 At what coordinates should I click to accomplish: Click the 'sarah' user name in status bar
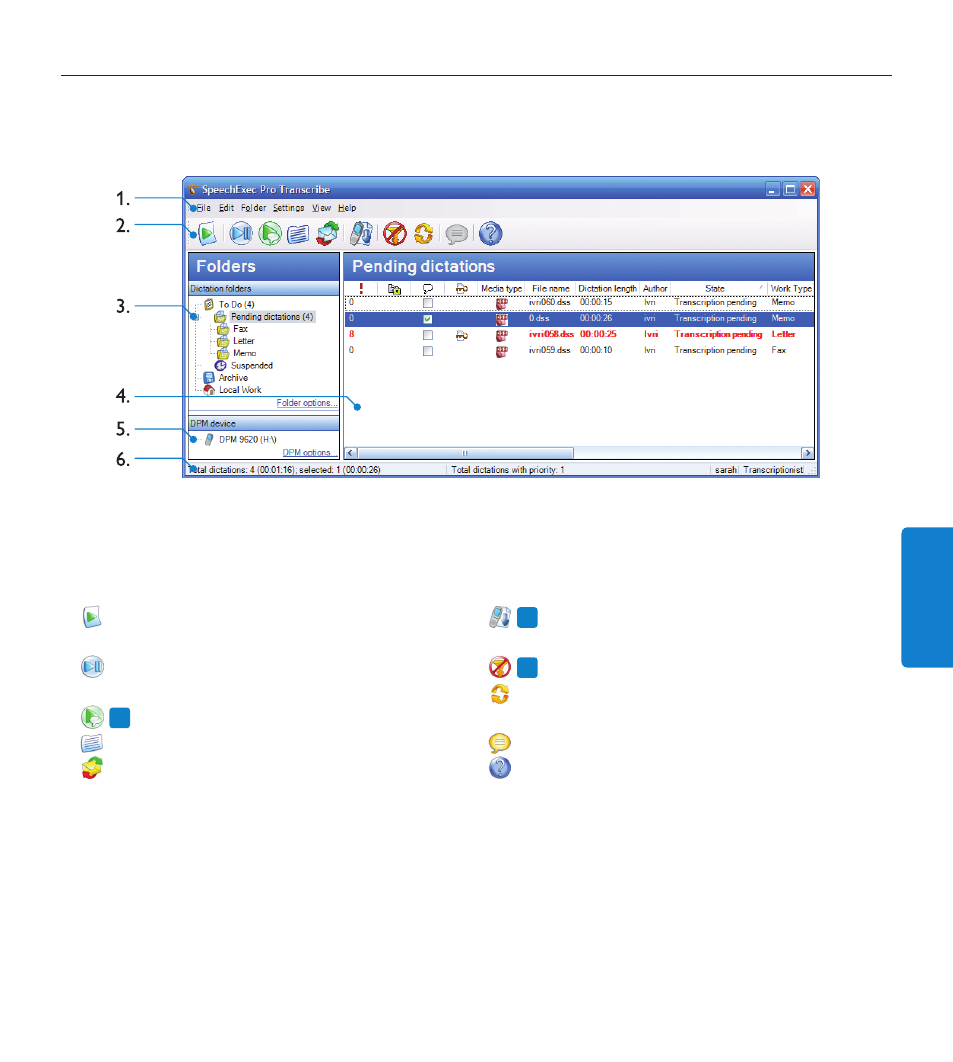point(725,470)
